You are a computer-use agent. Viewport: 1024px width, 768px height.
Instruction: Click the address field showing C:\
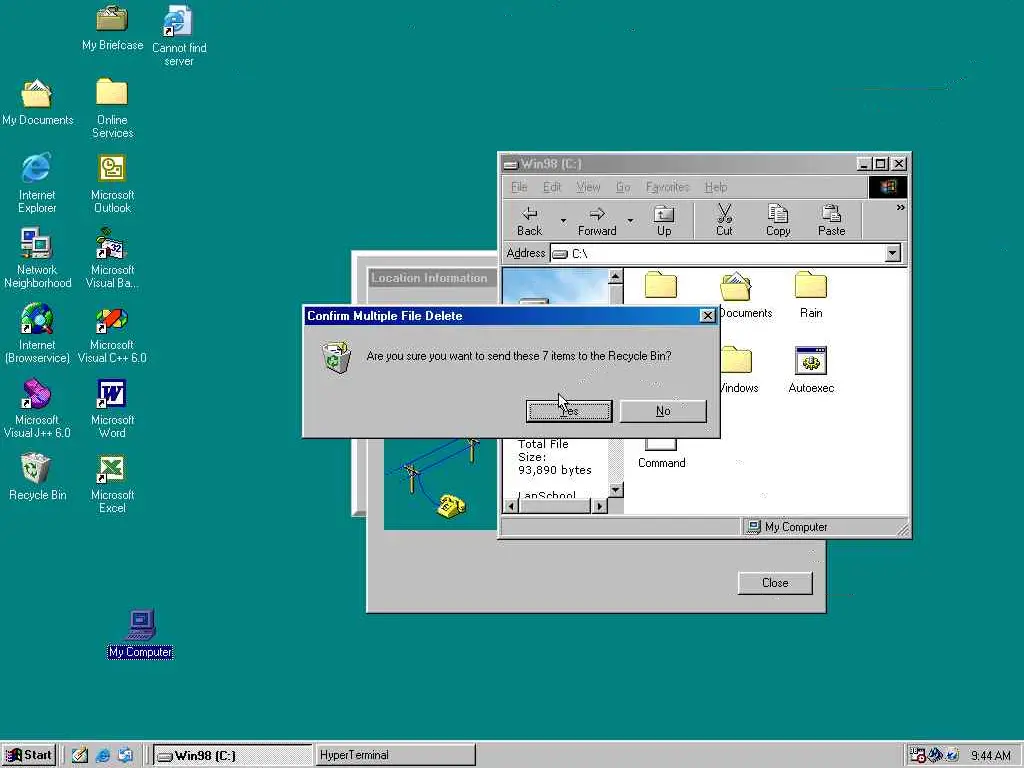coord(718,253)
